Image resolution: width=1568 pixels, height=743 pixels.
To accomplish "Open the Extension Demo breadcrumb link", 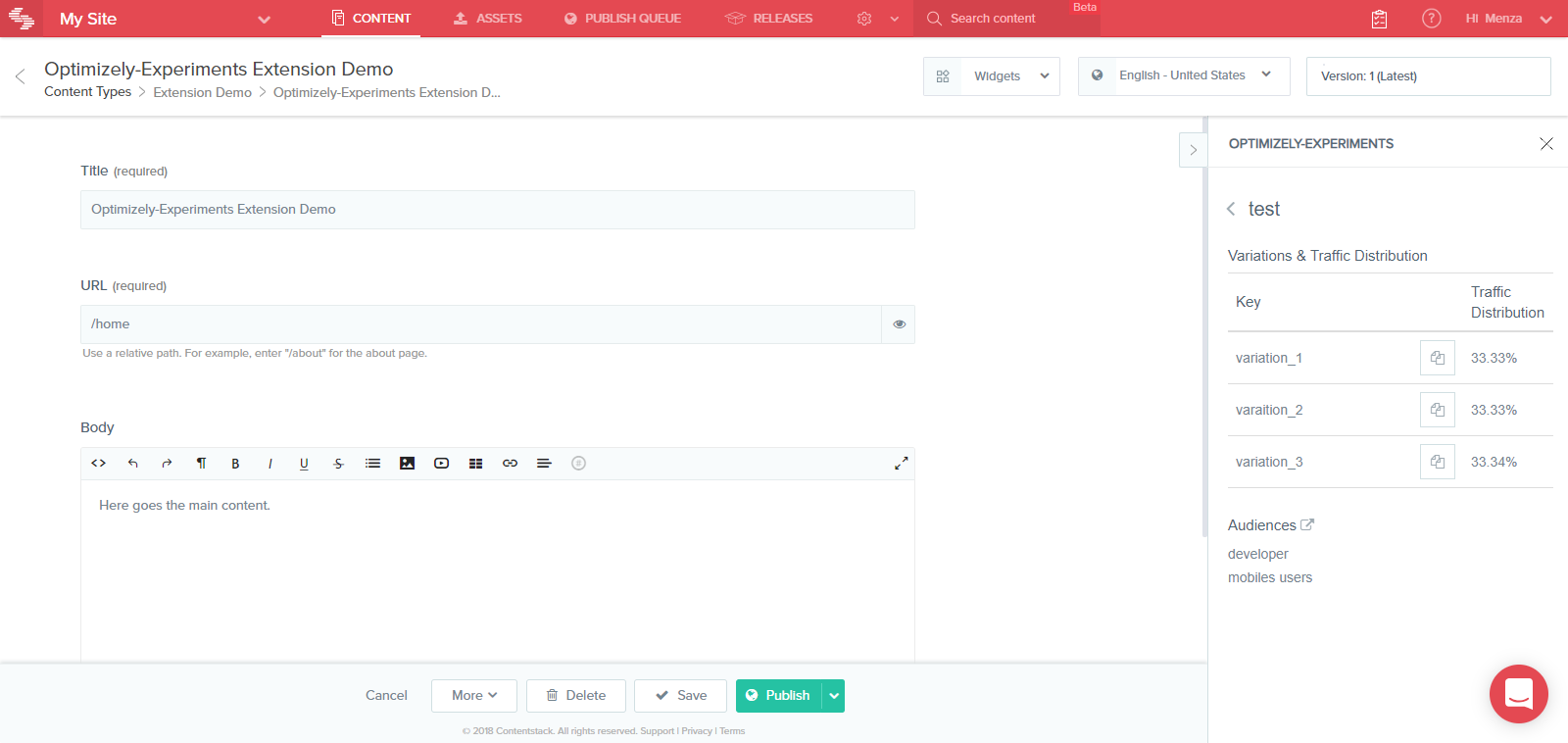I will 202,92.
